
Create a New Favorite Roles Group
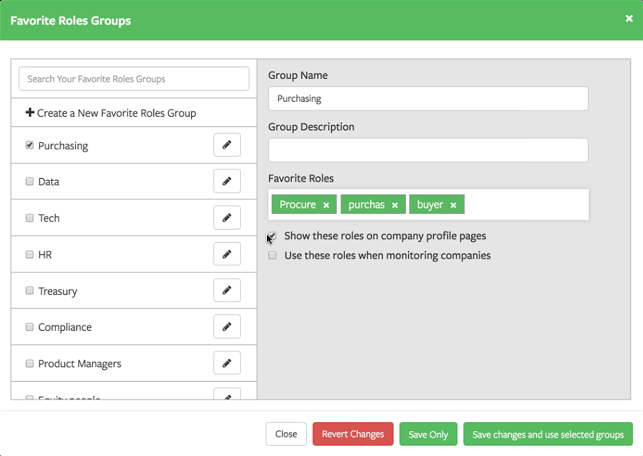[x=110, y=113]
